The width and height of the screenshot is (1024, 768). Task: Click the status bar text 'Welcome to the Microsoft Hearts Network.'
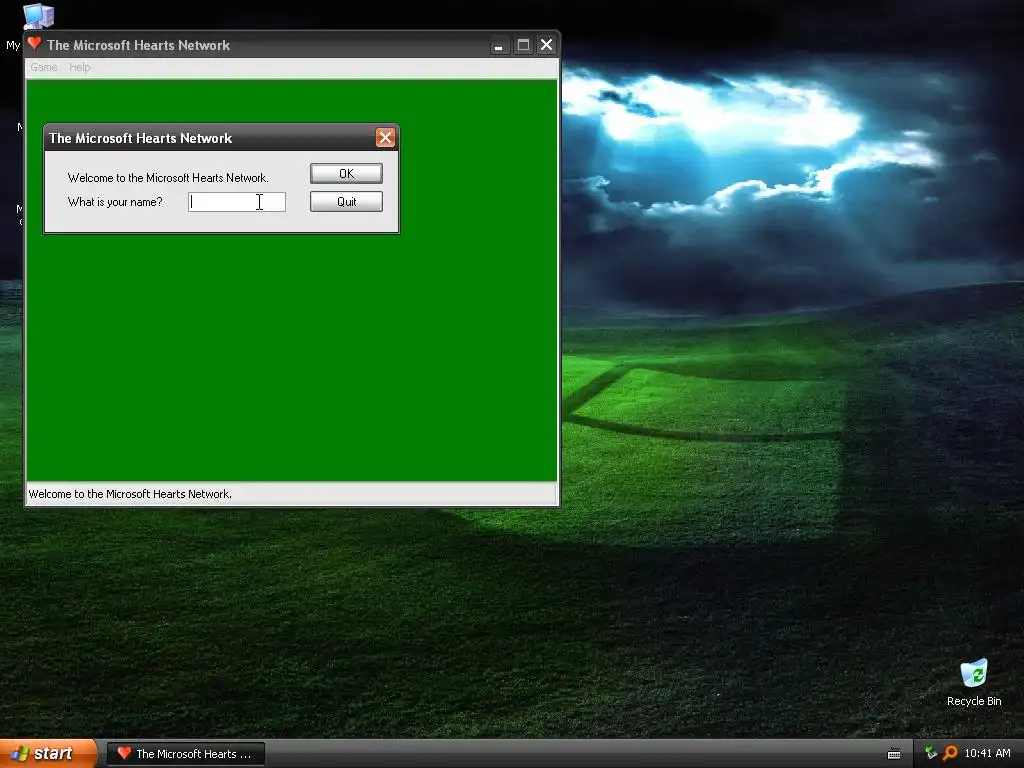coord(130,494)
